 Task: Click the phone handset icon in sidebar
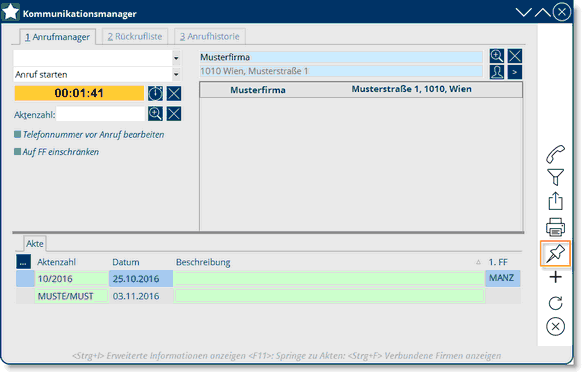coord(555,154)
